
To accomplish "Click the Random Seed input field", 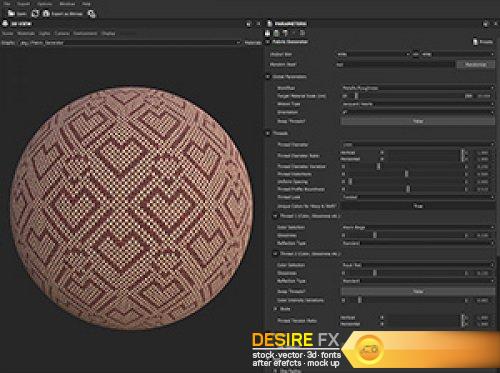I will coord(395,65).
